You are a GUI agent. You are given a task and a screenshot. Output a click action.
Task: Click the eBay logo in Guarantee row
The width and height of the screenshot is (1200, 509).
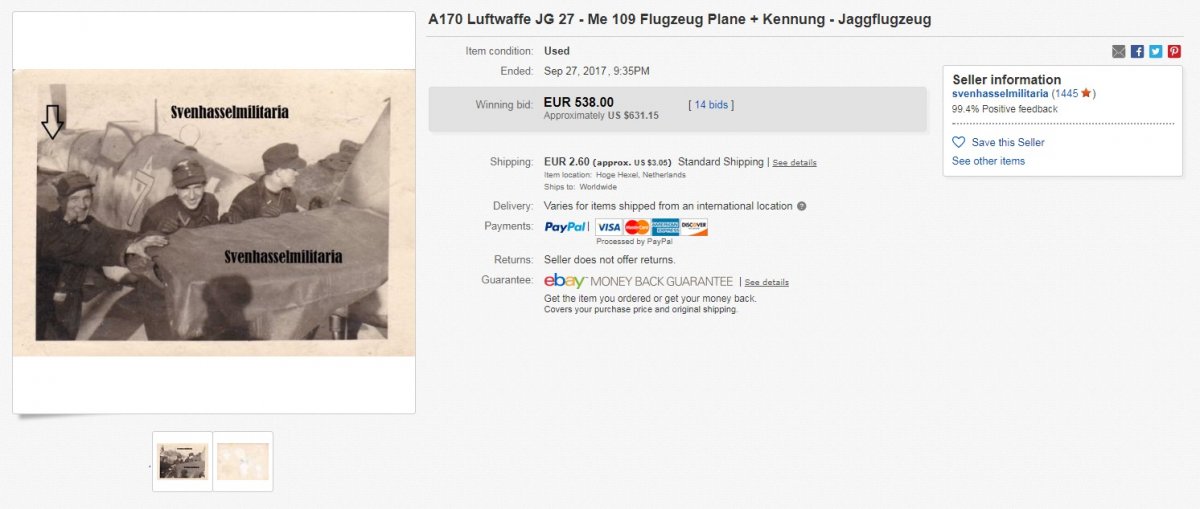(x=565, y=281)
